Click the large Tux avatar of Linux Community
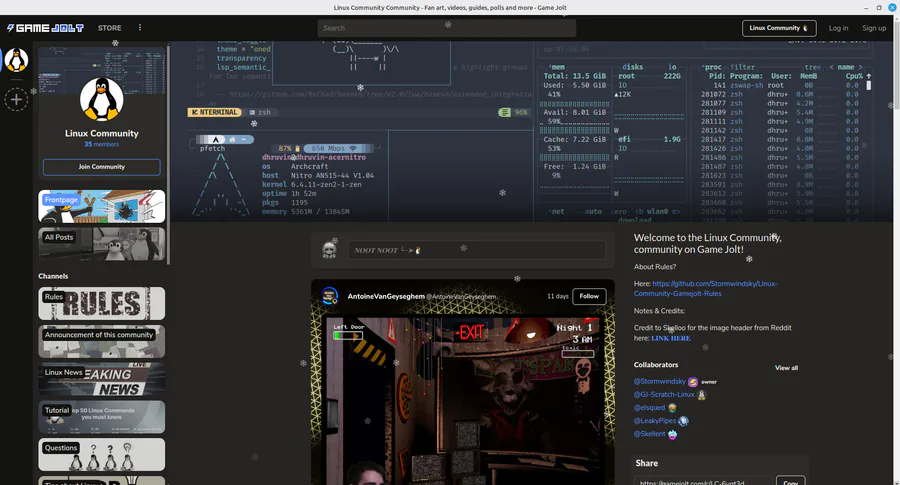 (x=102, y=99)
